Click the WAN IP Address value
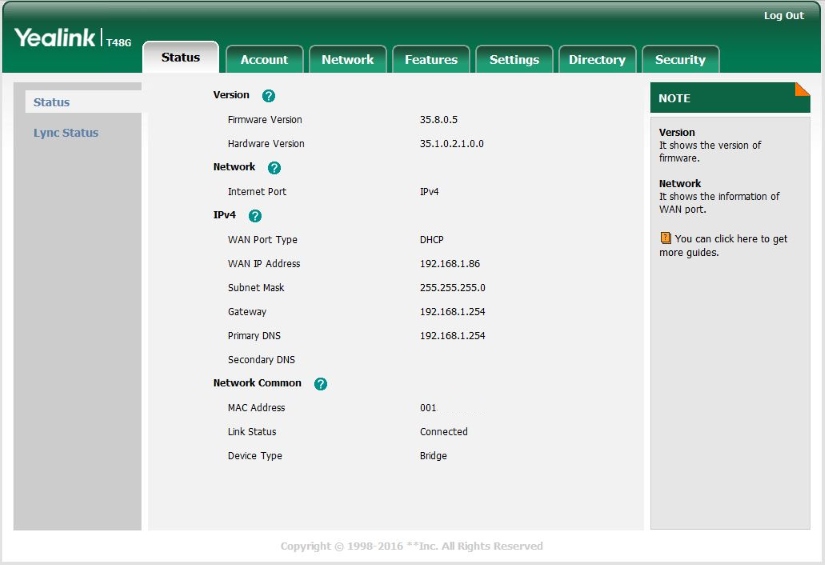This screenshot has height=565, width=825. pyautogui.click(x=450, y=264)
